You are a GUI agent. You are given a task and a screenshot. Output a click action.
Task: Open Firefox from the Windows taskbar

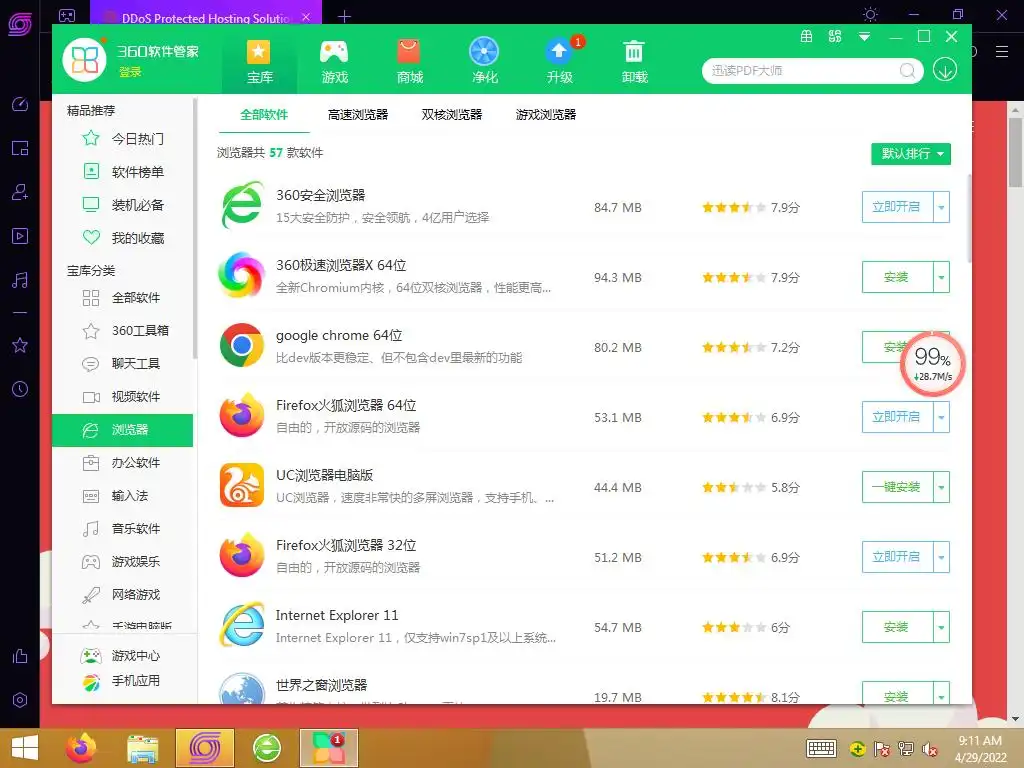point(82,748)
